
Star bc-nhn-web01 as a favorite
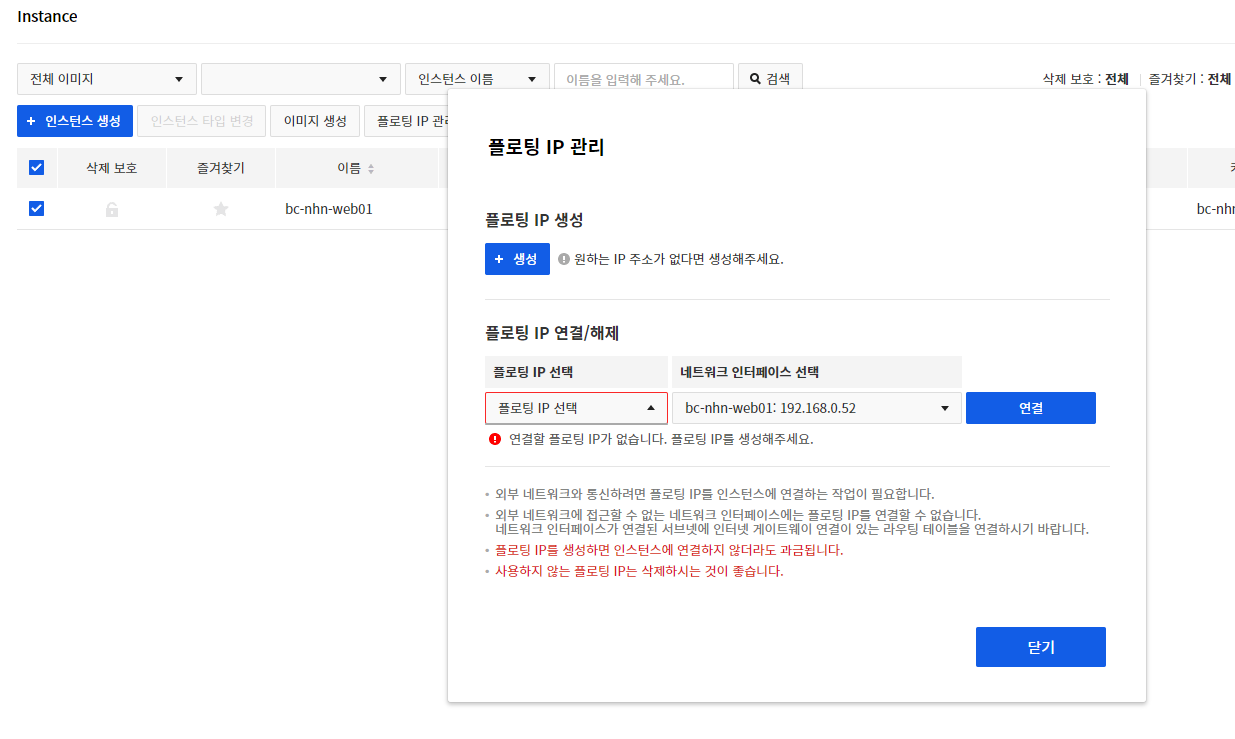pos(220,209)
